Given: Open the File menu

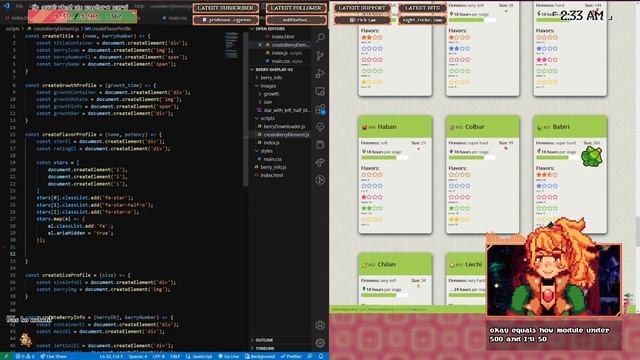Looking at the screenshot, I should (19, 6).
